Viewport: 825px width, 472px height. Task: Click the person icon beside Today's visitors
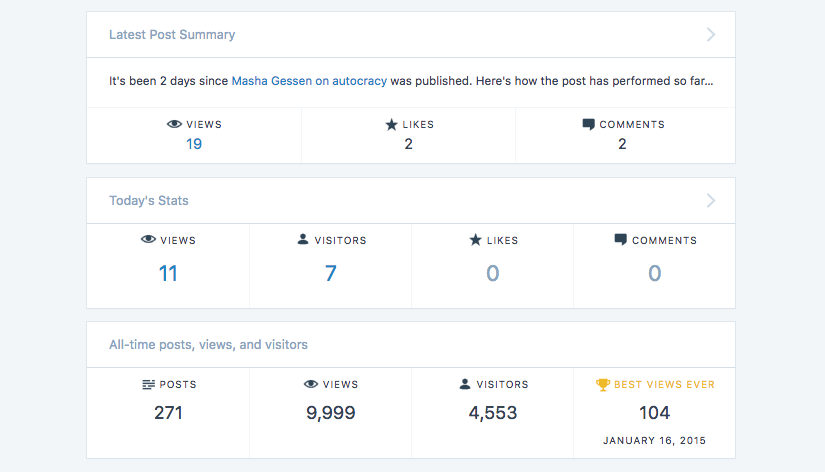tap(303, 240)
